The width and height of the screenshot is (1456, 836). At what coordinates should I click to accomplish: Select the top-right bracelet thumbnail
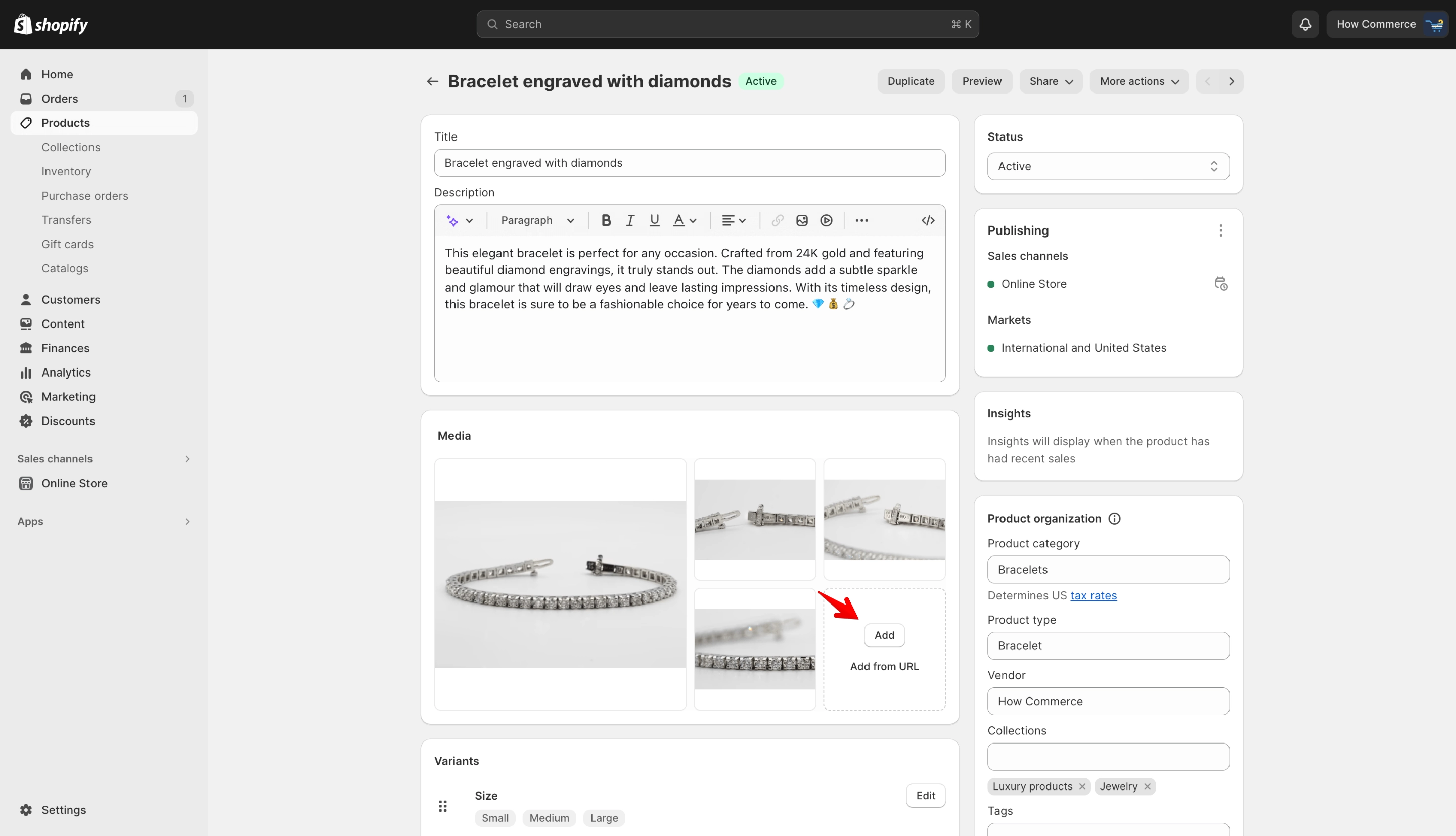pyautogui.click(x=884, y=520)
